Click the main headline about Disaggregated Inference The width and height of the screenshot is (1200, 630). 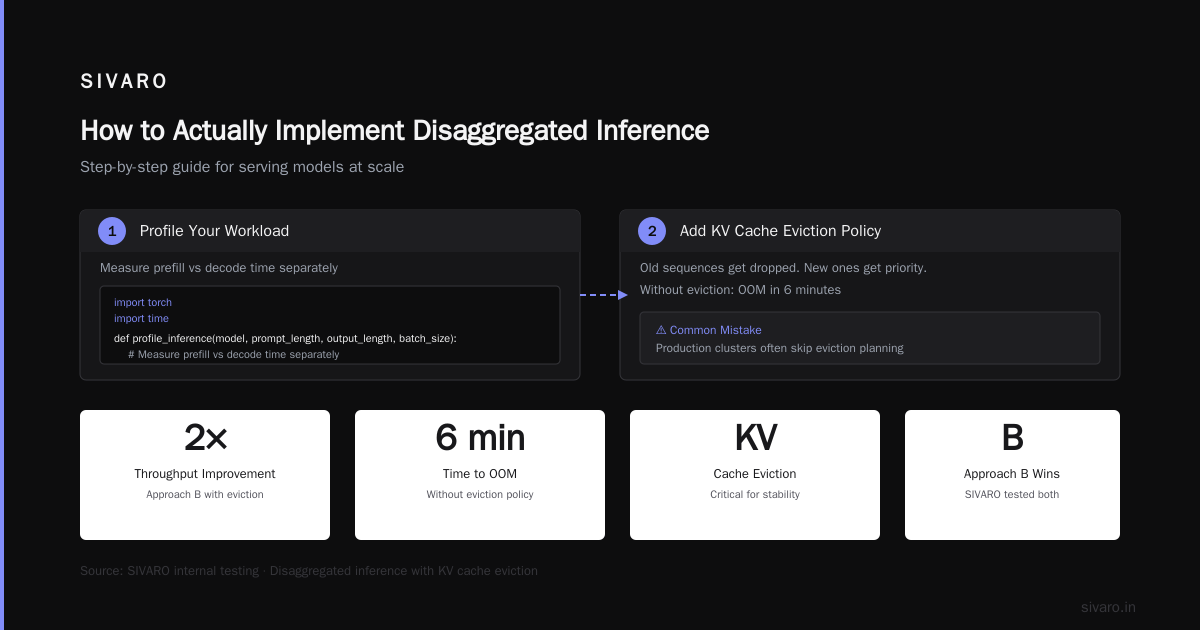coord(395,131)
